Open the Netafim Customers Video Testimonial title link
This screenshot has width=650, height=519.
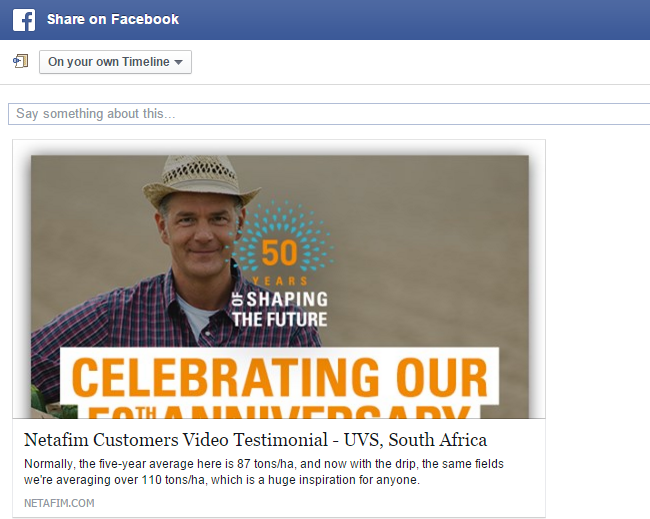(255, 440)
